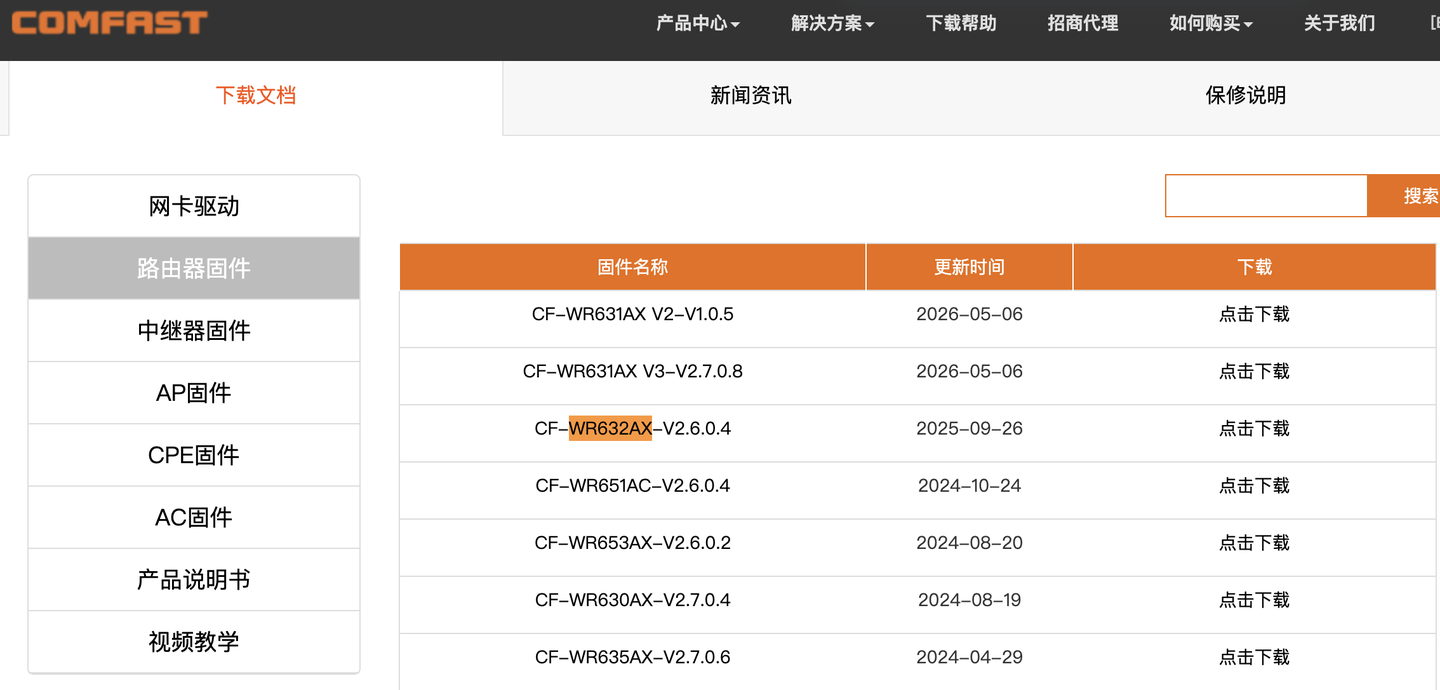Screen dimensions: 1440x690
Task: Expand the 产品中心 dropdown menu
Action: point(698,23)
